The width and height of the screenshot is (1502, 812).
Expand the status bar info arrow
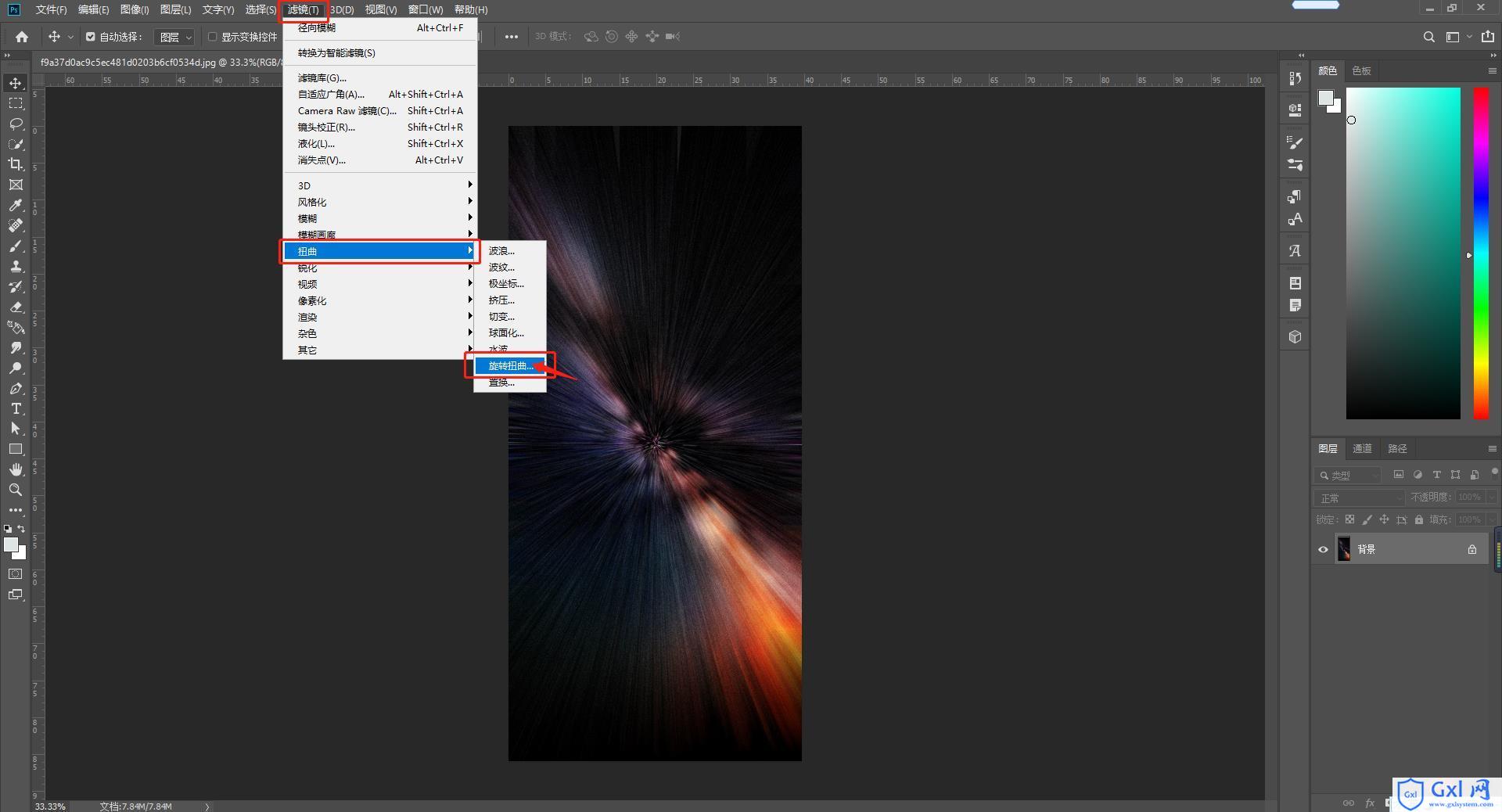pos(207,807)
